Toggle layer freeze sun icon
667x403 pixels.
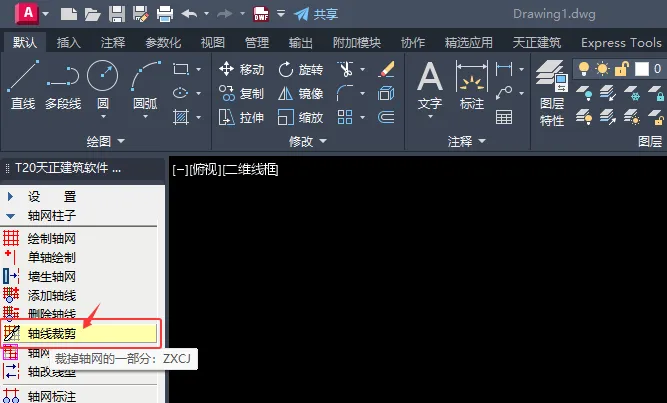(x=603, y=69)
